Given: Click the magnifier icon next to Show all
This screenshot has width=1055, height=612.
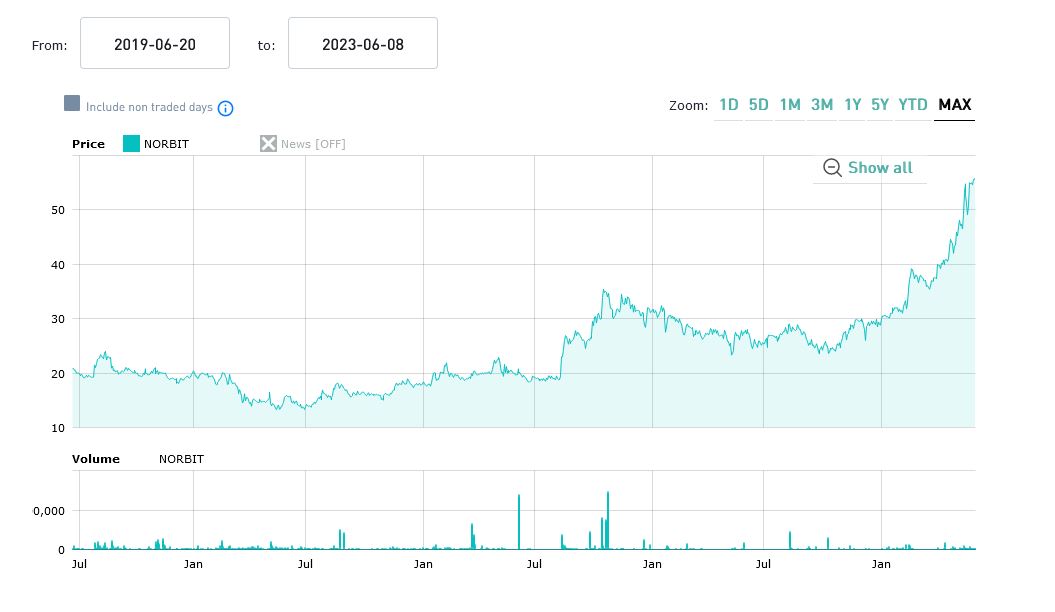Looking at the screenshot, I should coord(832,168).
